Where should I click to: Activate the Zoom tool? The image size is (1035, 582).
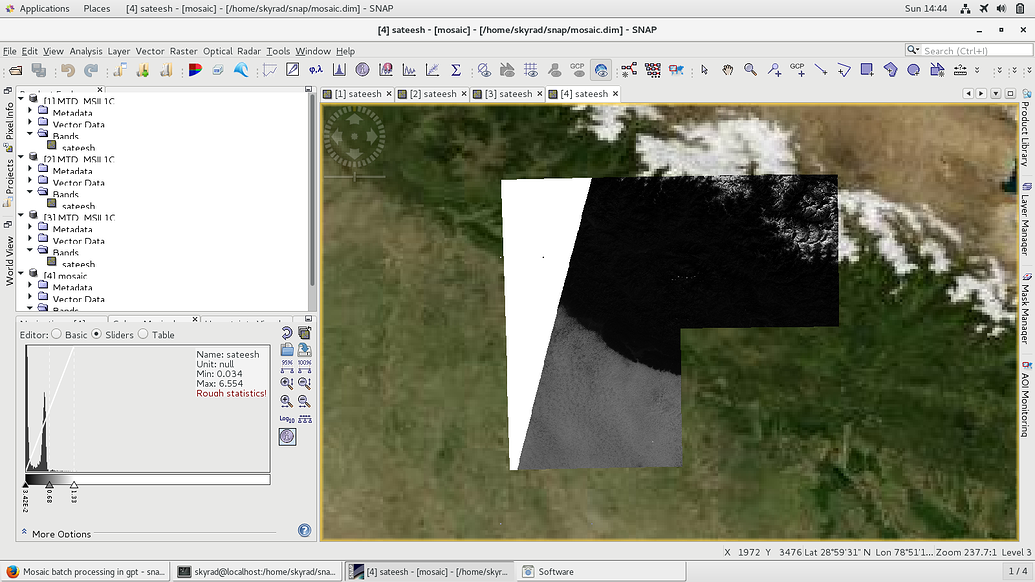[x=748, y=70]
